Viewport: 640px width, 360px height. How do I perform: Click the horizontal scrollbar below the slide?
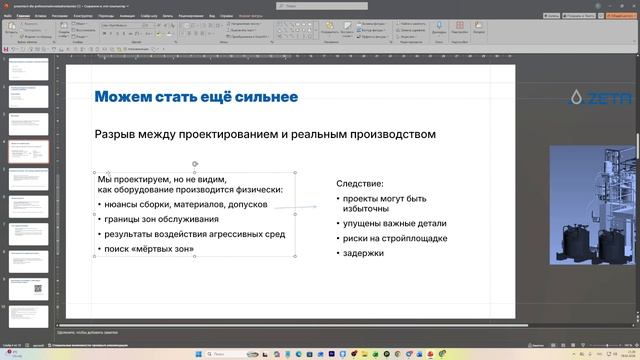click(293, 325)
